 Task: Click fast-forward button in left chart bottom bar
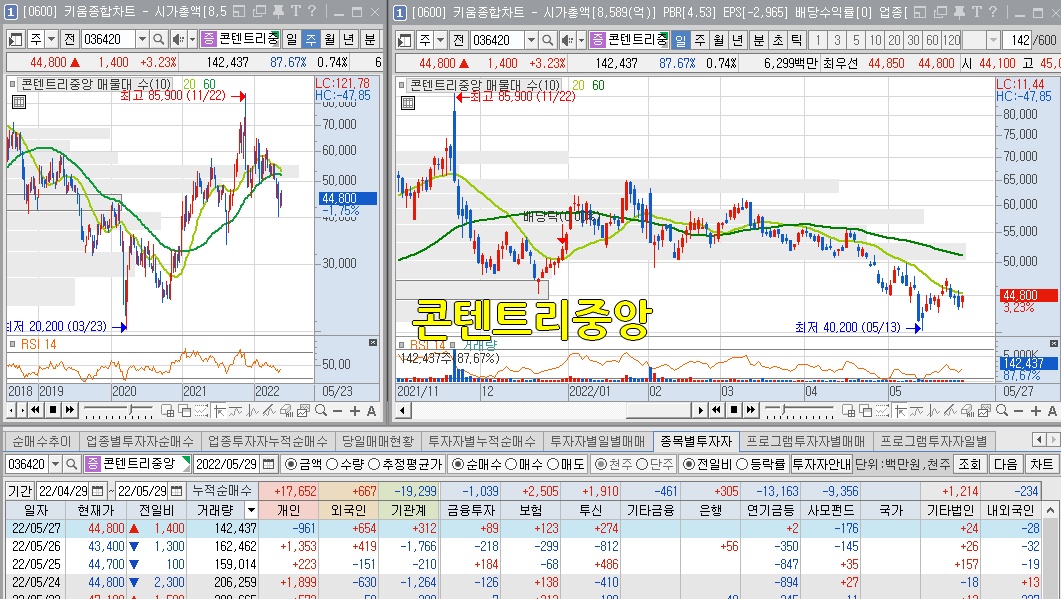69,409
